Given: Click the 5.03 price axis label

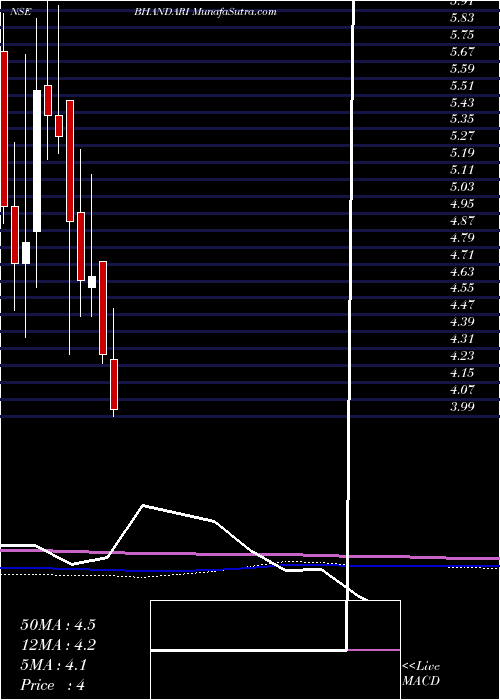Looking at the screenshot, I should (462, 187).
